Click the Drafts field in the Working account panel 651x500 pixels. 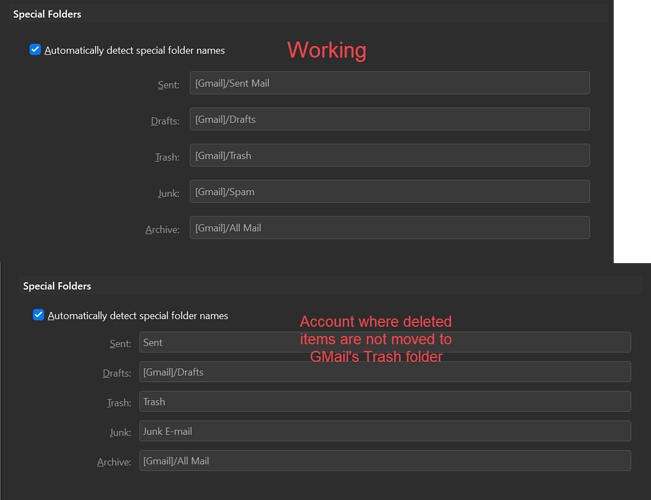(x=389, y=119)
